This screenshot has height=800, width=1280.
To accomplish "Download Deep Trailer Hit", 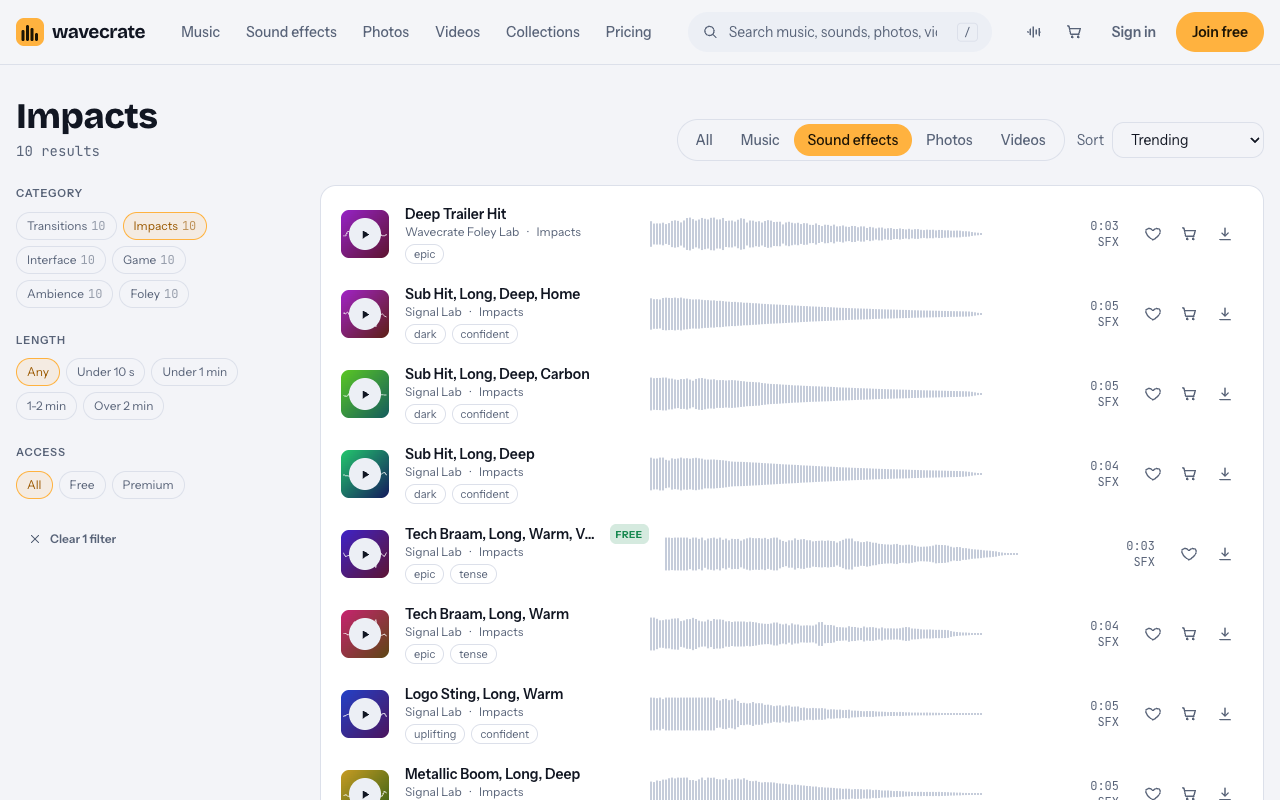I will 1225,234.
